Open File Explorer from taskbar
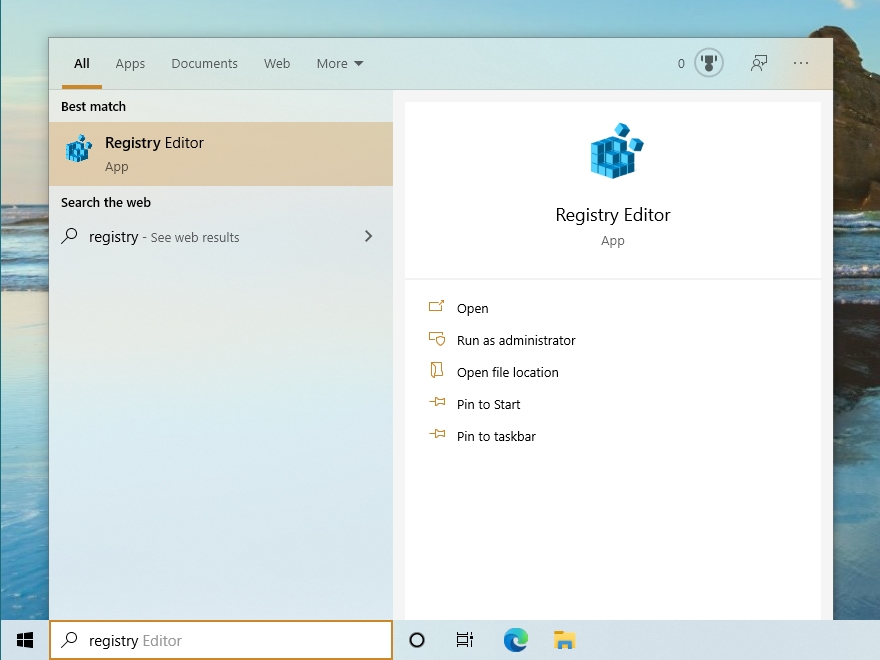This screenshot has height=660, width=880. click(565, 640)
